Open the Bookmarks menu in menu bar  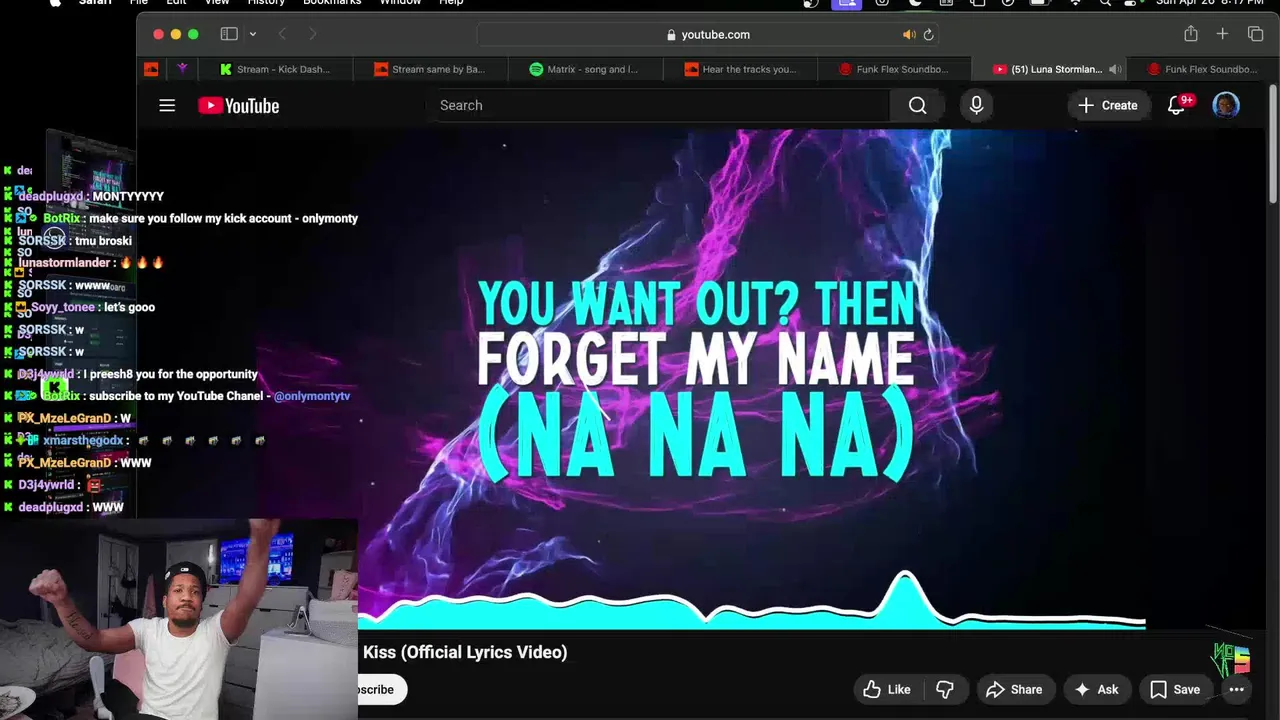[x=332, y=2]
